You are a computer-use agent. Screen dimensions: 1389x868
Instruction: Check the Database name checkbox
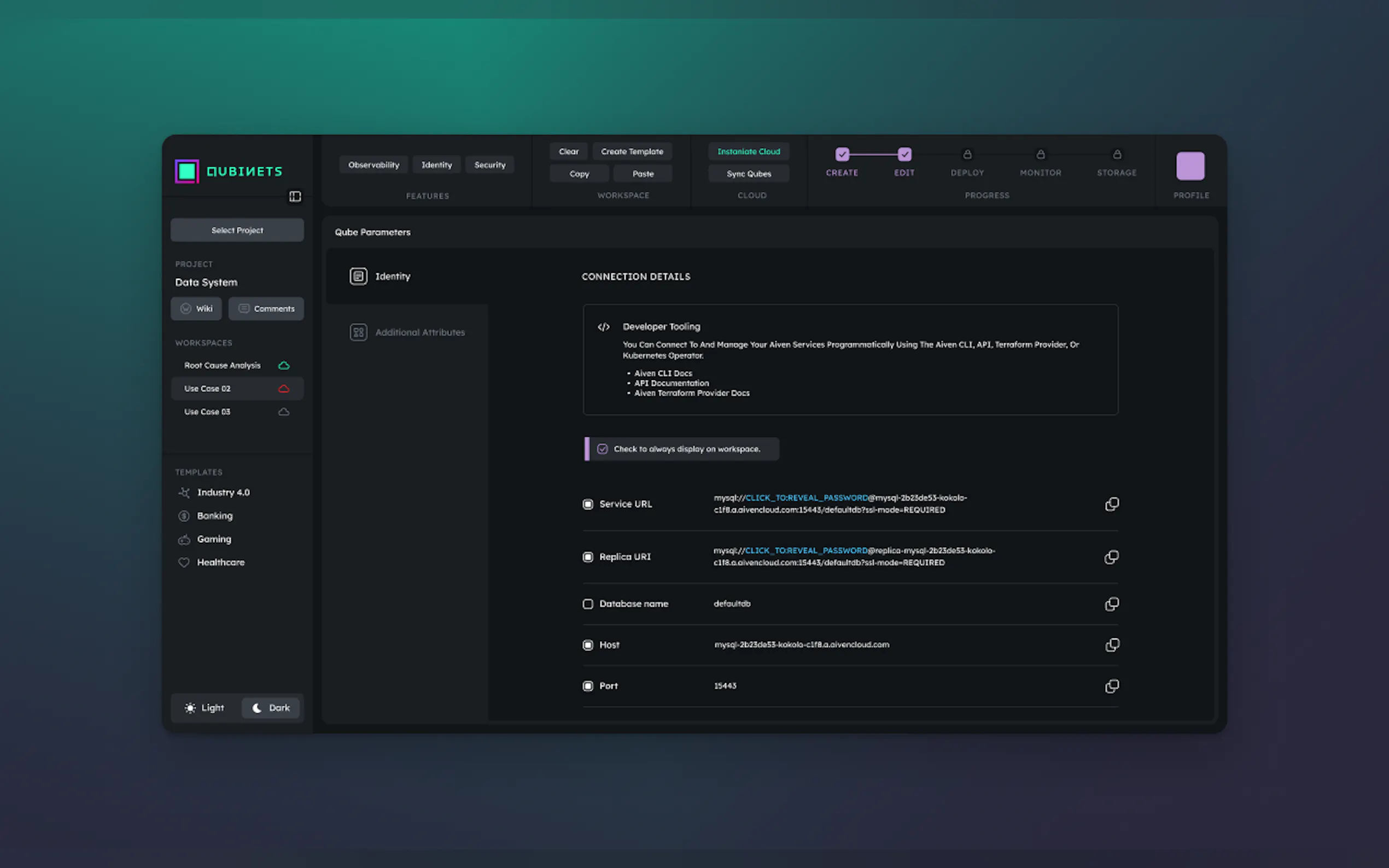coord(587,604)
